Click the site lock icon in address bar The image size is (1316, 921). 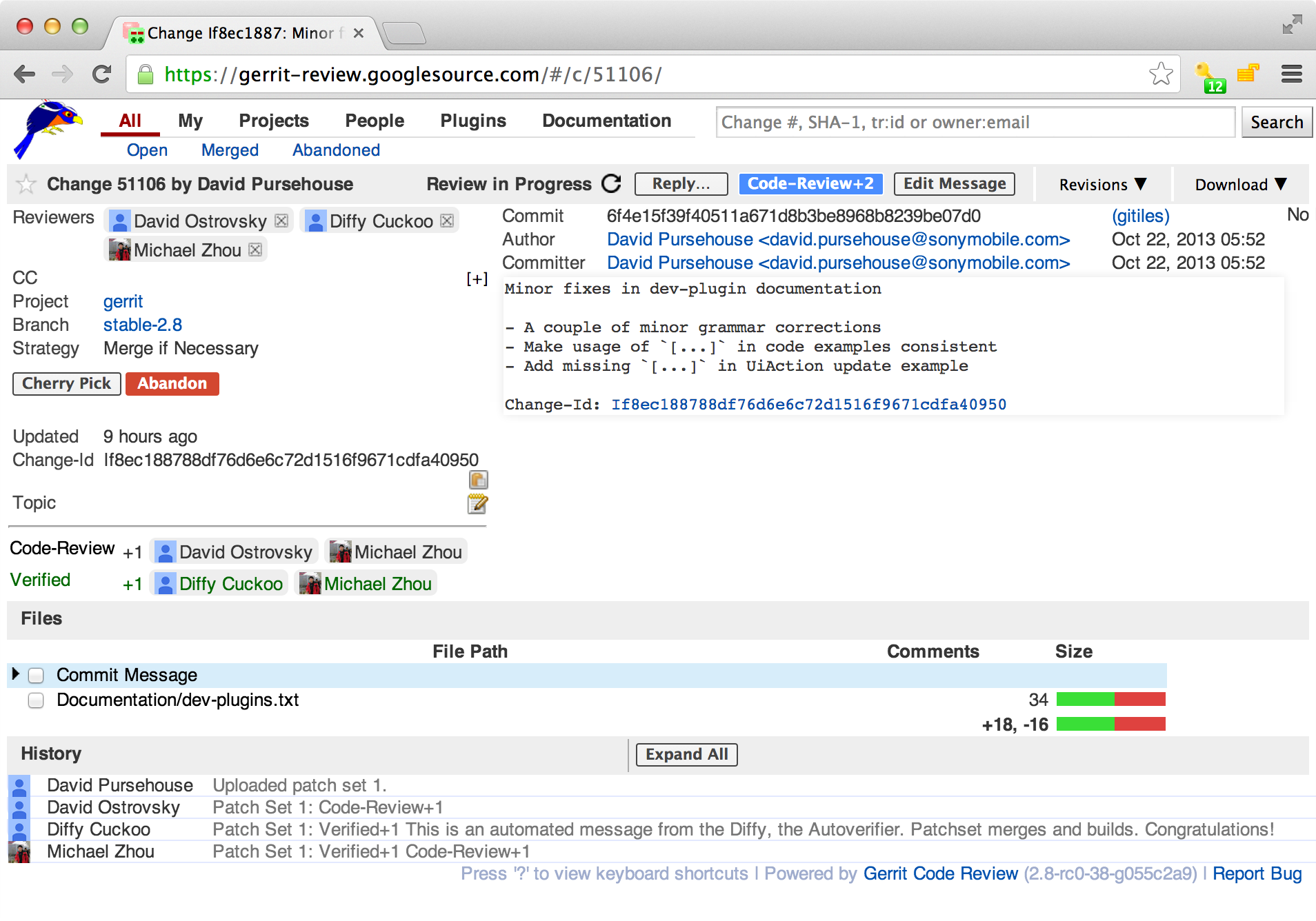point(145,74)
